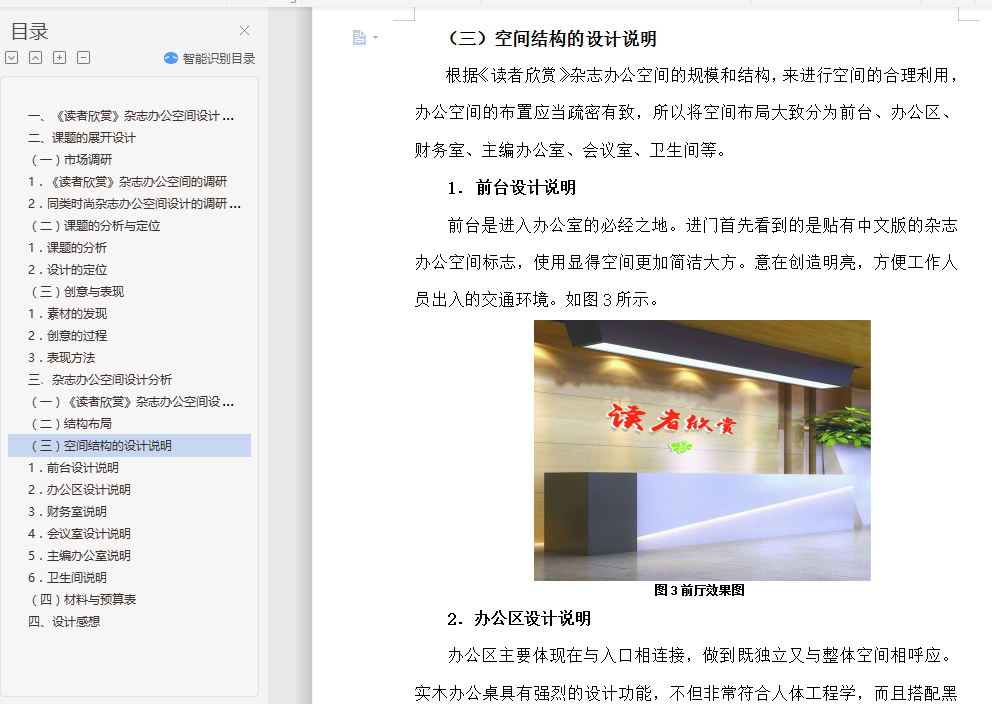Image resolution: width=992 pixels, height=704 pixels.
Task: Click 智能识别目录 button
Action: 209,58
